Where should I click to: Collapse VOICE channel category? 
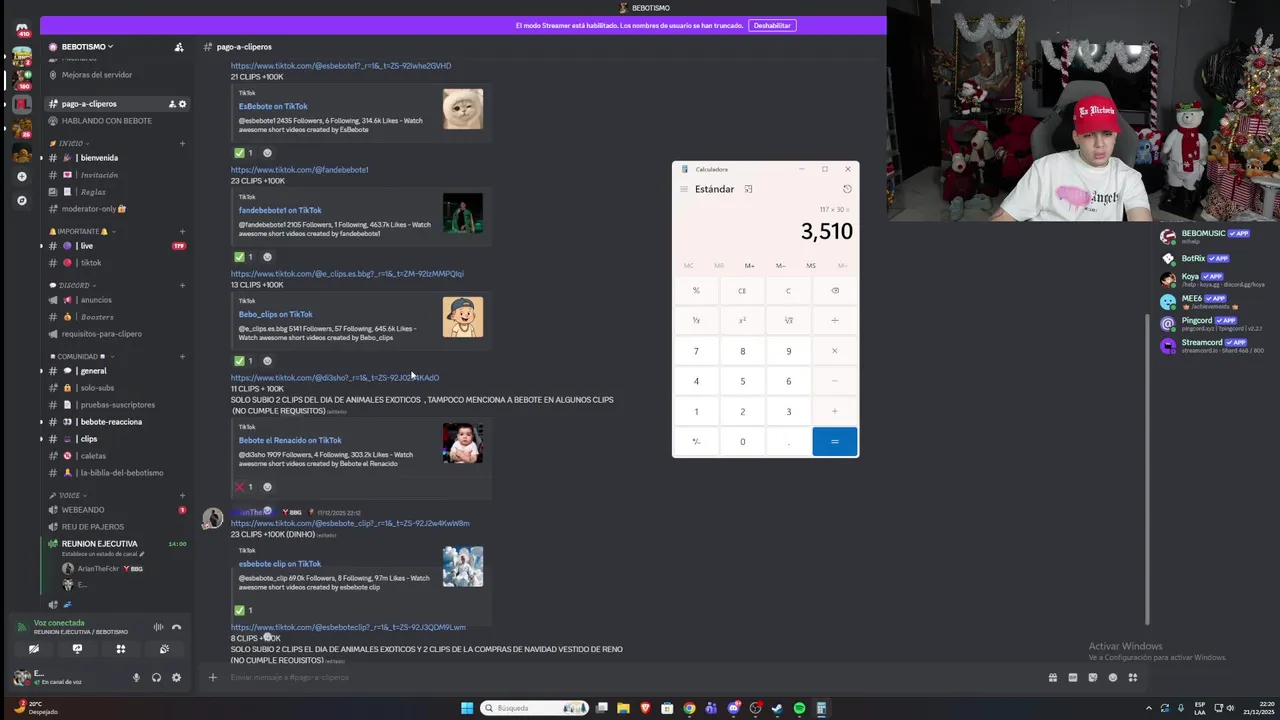coord(66,495)
